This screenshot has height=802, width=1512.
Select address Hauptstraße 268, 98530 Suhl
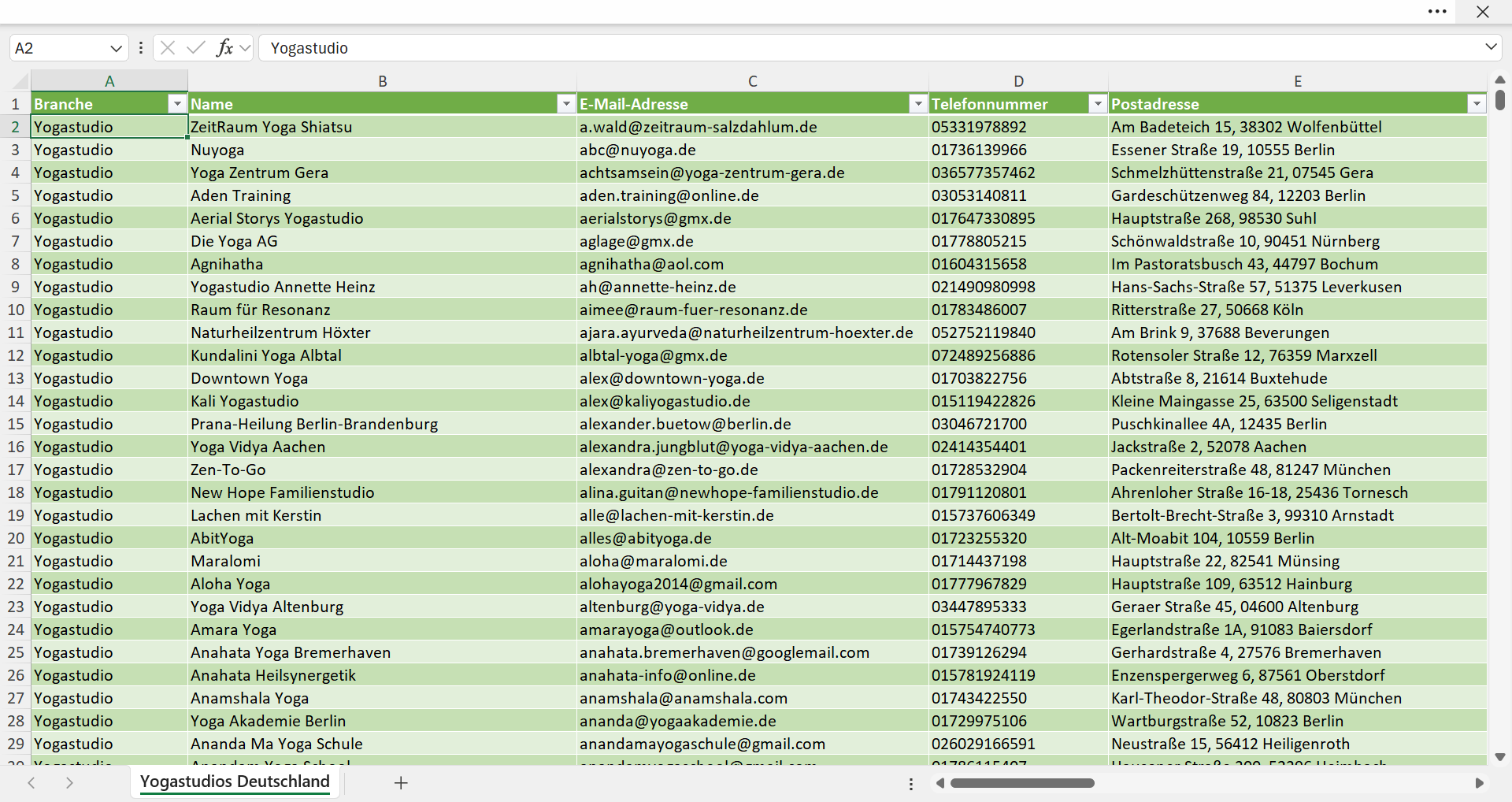tap(1298, 218)
